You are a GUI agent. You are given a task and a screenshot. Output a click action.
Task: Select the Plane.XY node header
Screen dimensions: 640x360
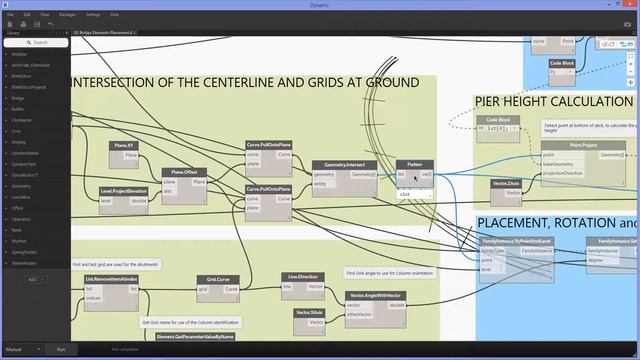[124, 146]
